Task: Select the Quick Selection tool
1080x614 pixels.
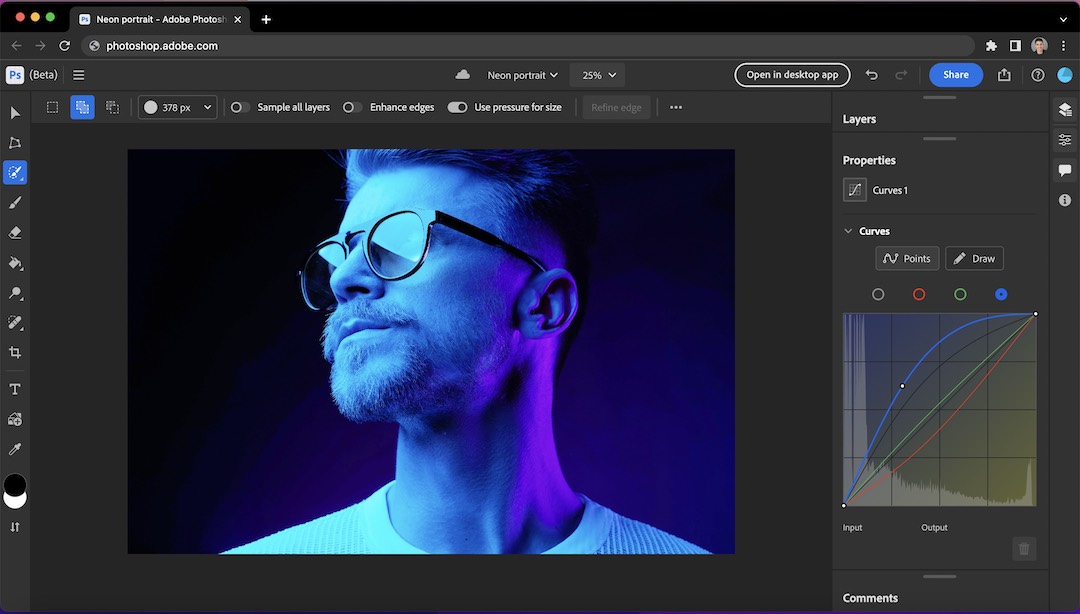Action: point(15,172)
